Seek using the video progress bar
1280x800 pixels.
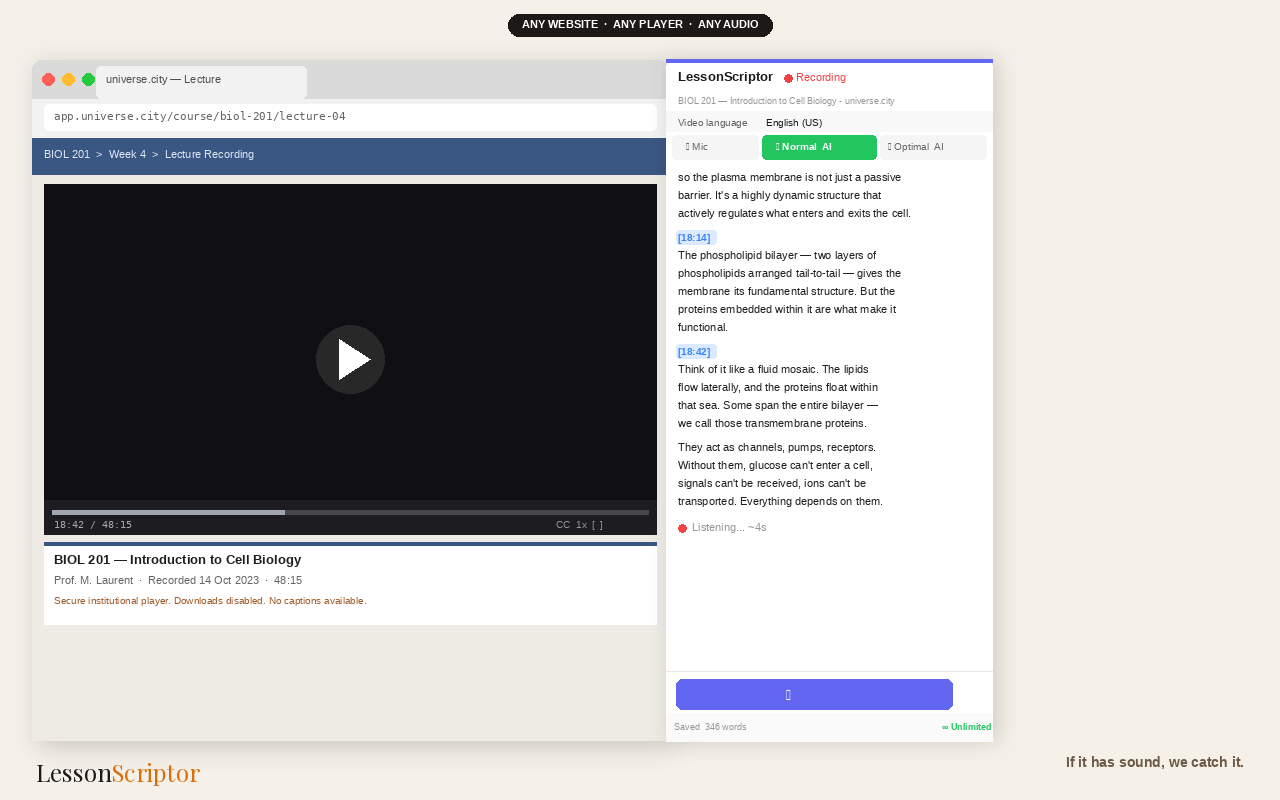point(350,512)
